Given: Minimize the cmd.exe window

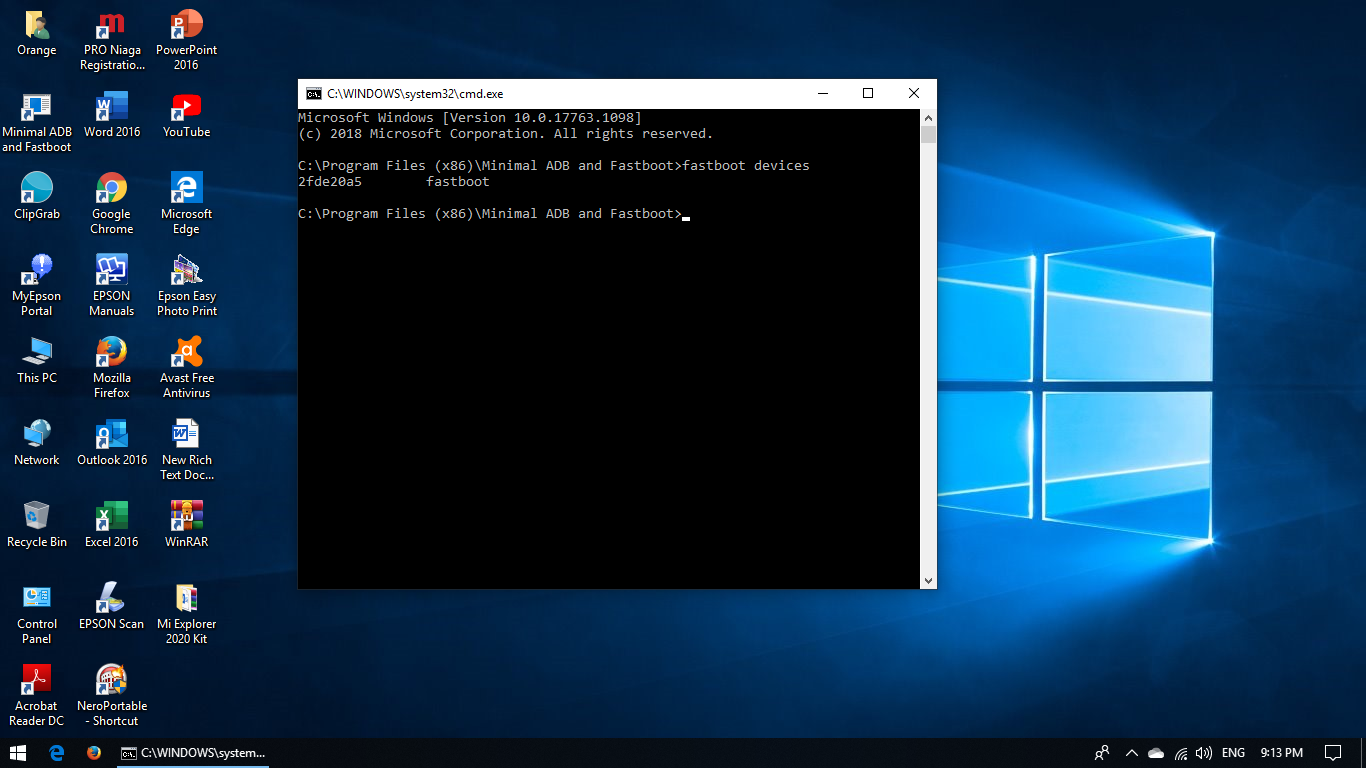Looking at the screenshot, I should pos(822,94).
